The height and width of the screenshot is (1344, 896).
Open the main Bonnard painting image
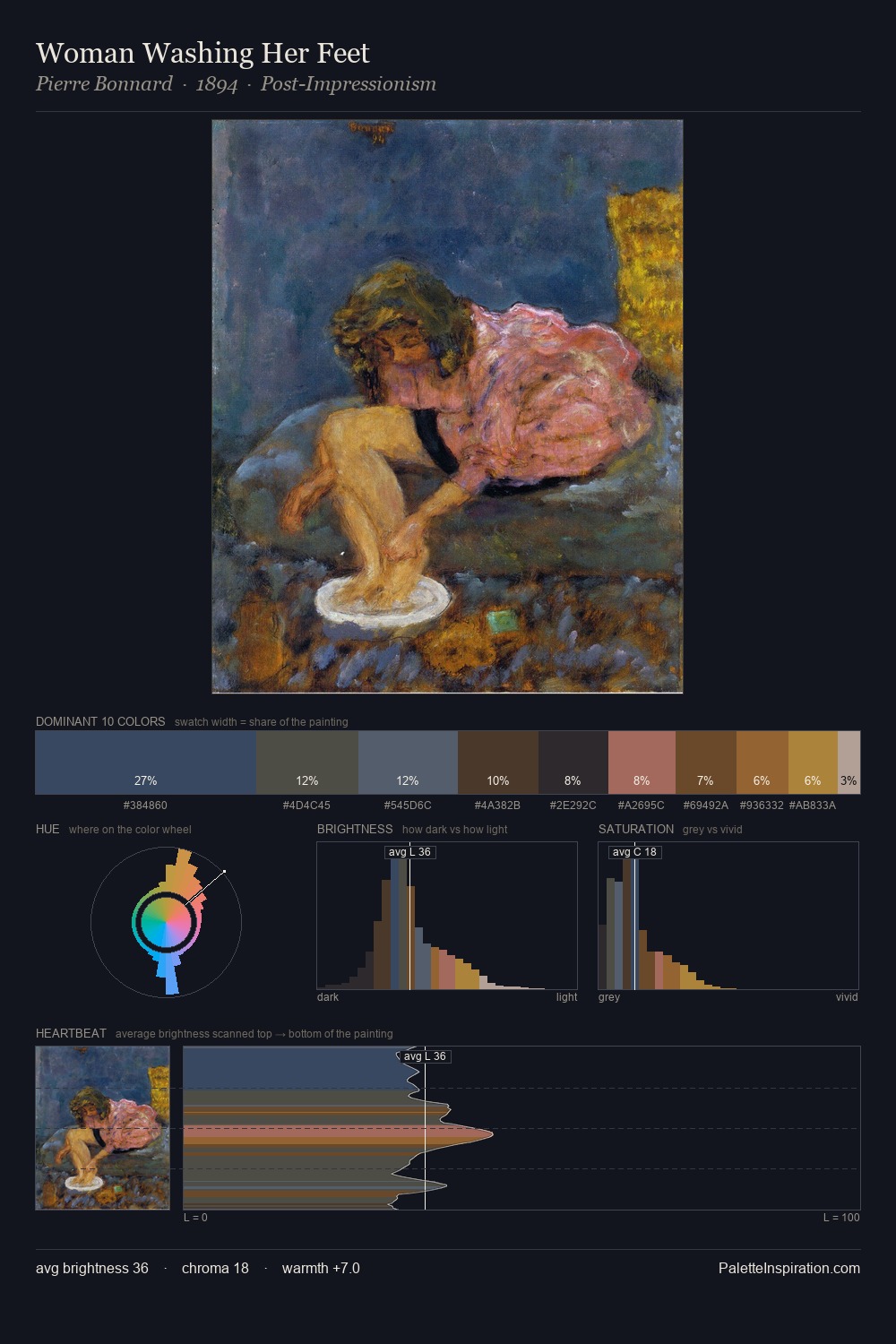(447, 406)
